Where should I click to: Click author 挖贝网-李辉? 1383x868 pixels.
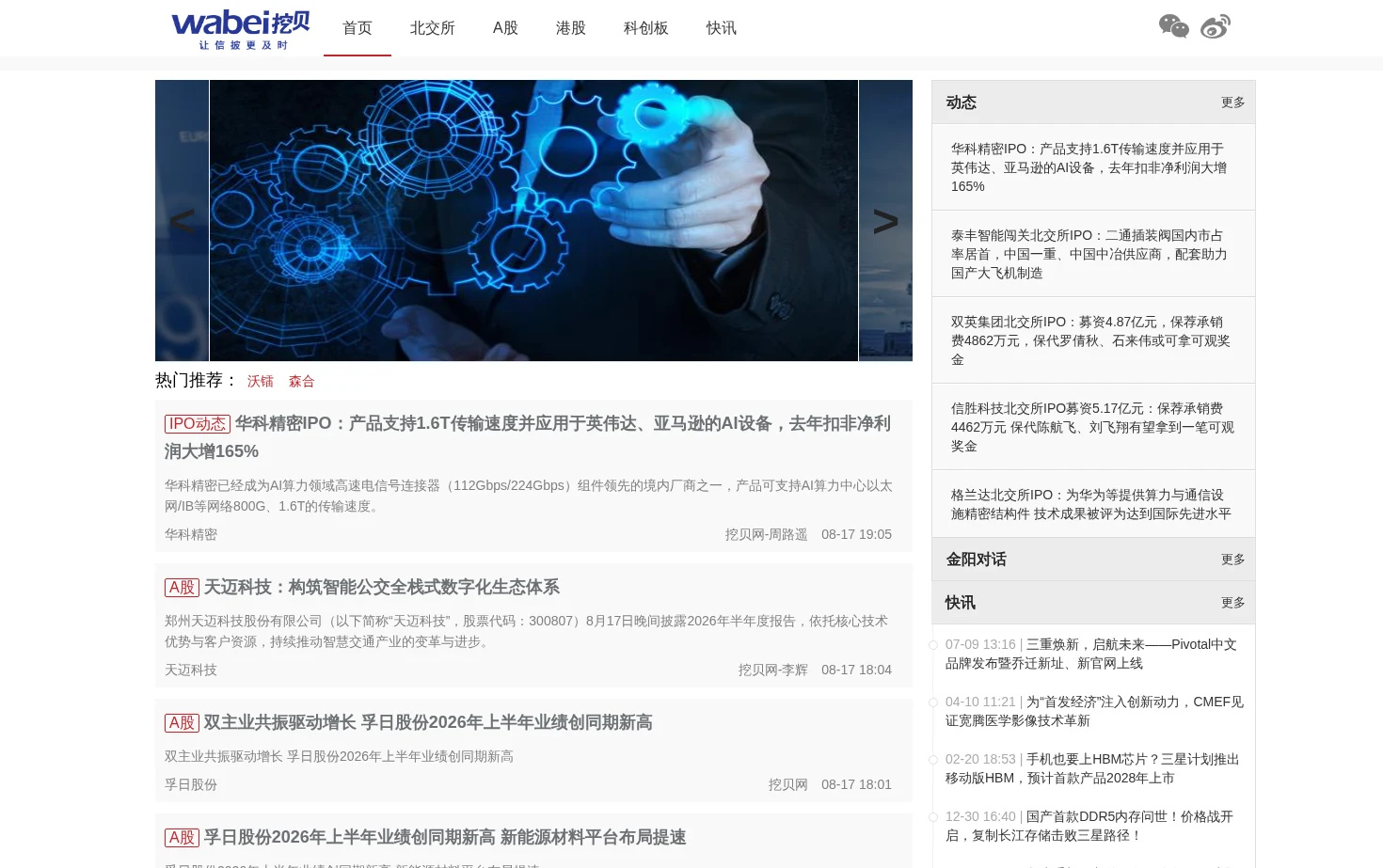click(x=773, y=670)
